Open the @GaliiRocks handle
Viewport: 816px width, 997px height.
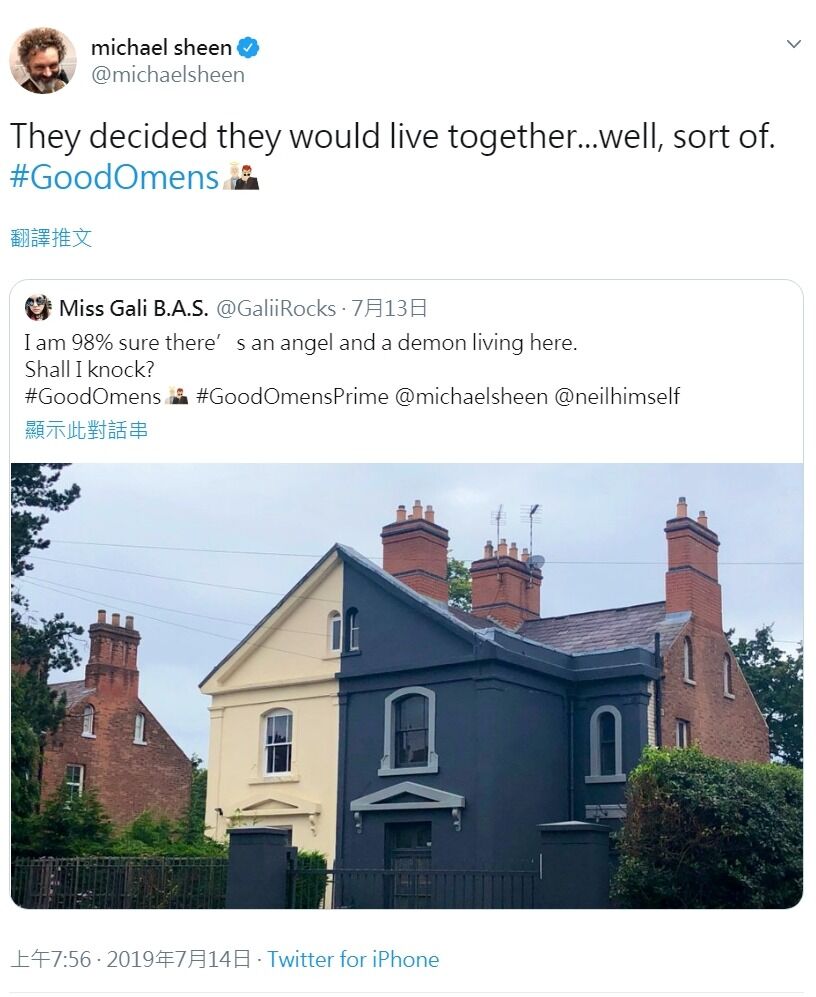click(x=276, y=308)
